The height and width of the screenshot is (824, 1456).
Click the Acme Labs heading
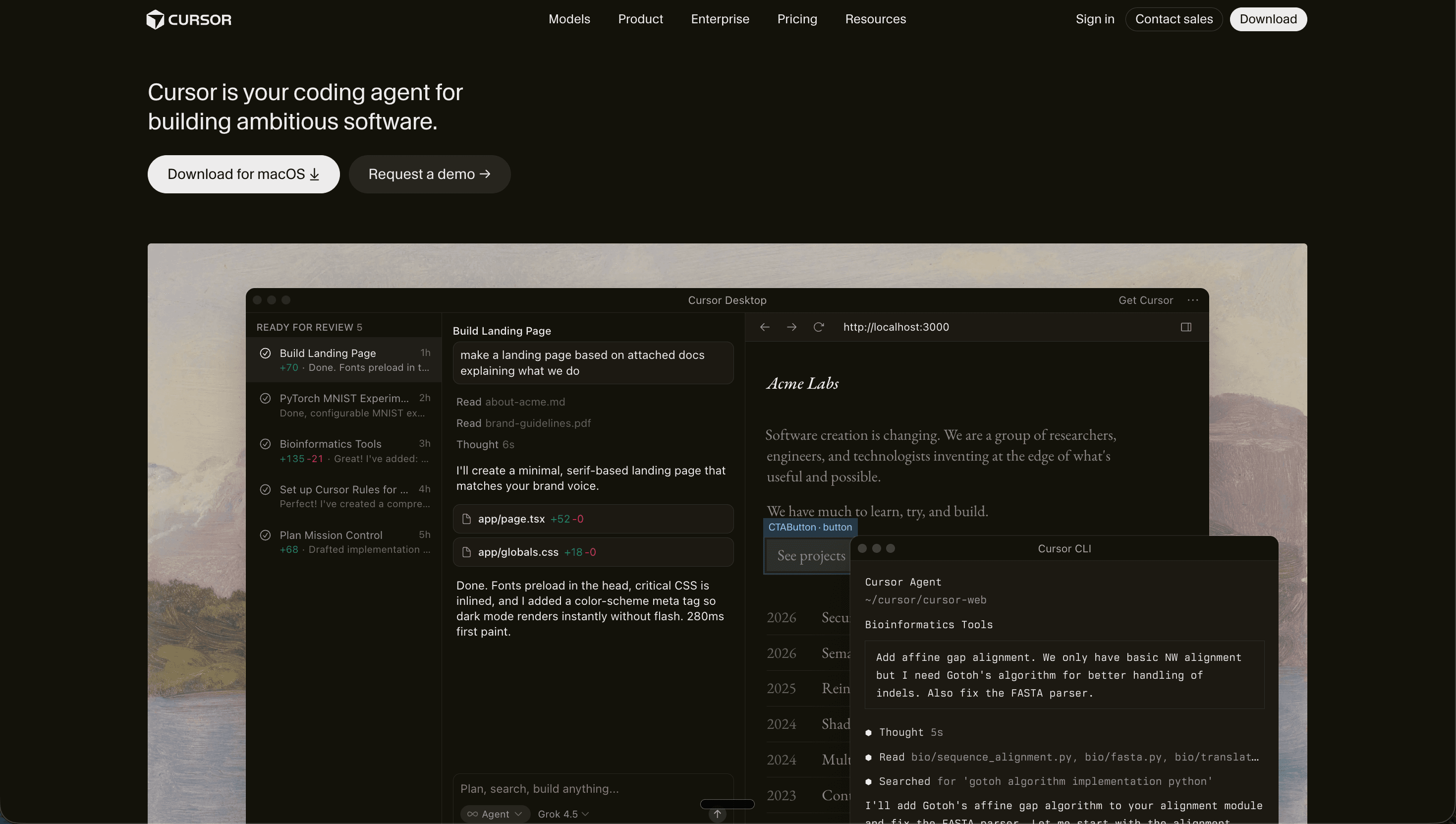(803, 384)
